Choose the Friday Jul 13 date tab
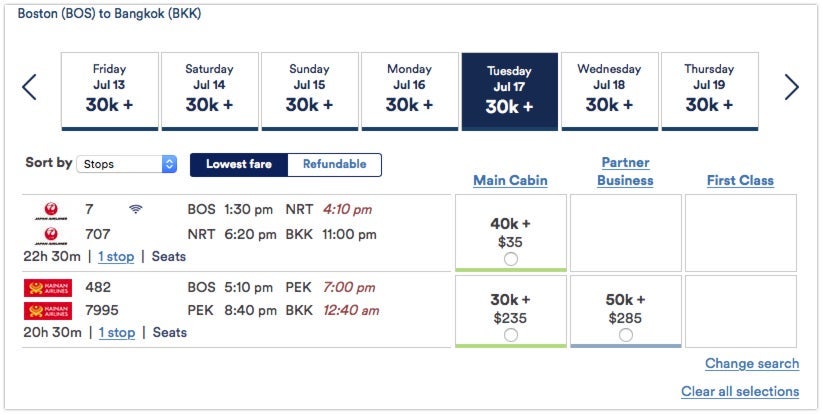Screen dimensions: 822x414 (x=110, y=90)
